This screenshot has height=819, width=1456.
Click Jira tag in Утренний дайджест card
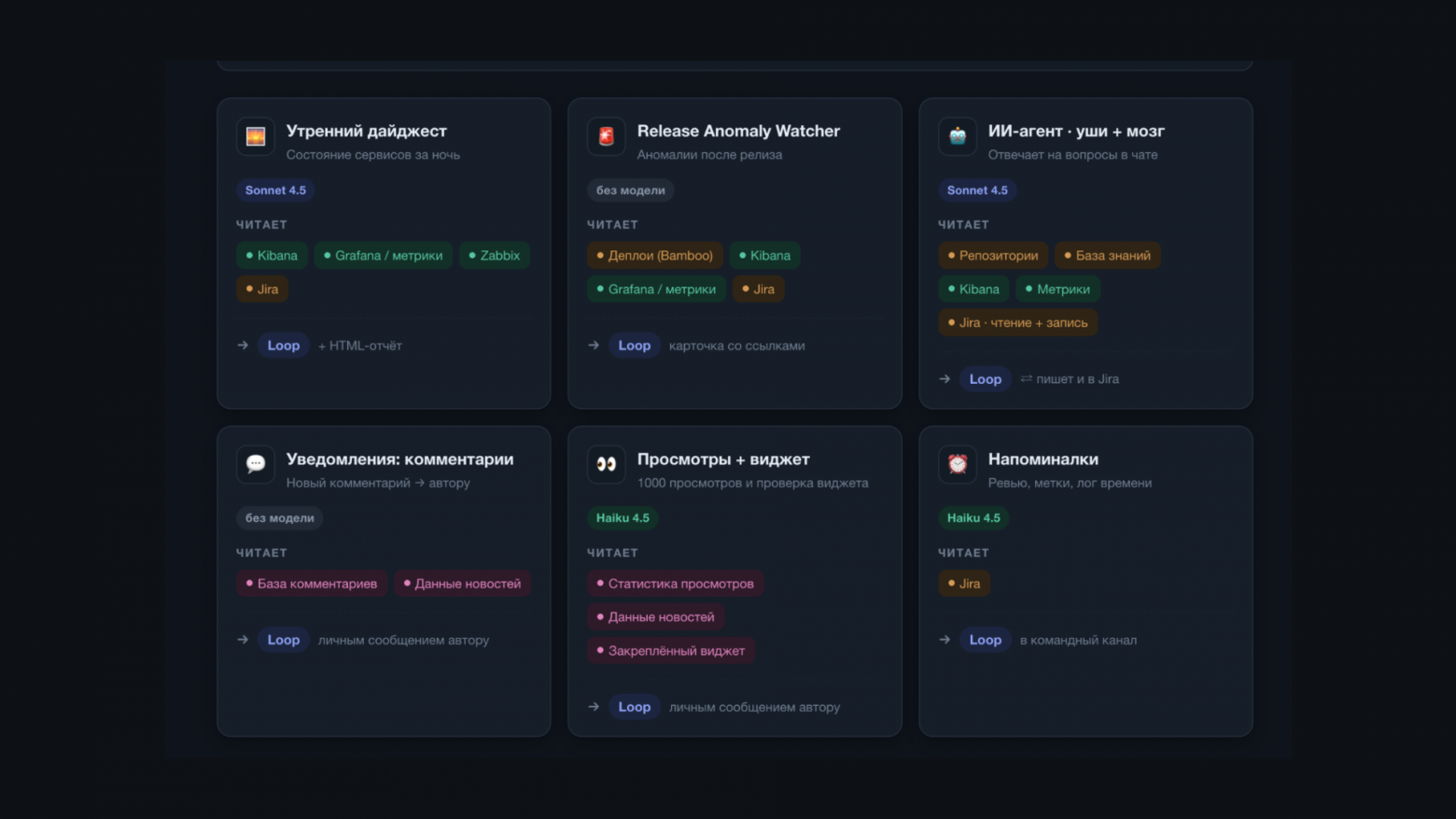pos(262,289)
